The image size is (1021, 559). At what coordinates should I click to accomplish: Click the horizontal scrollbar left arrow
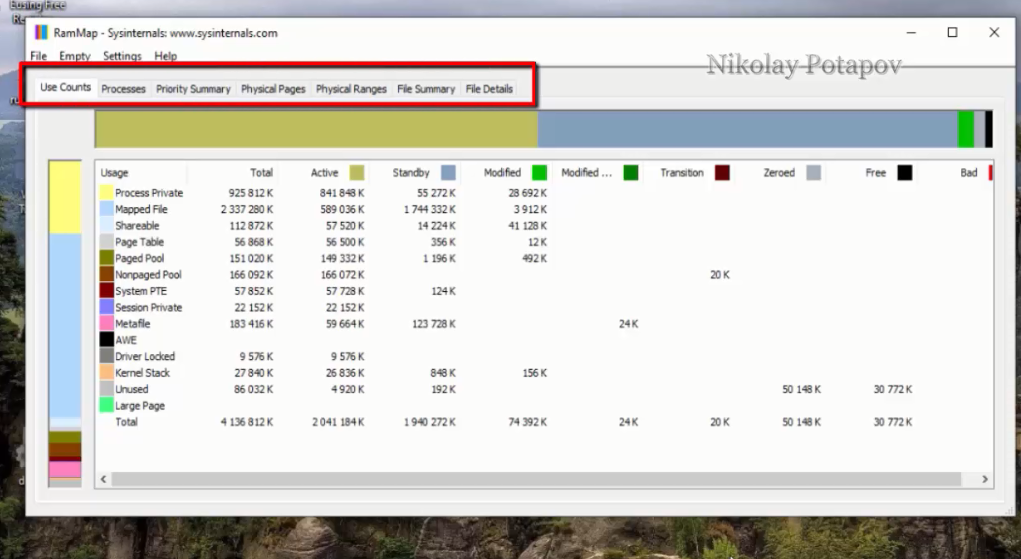tap(104, 479)
